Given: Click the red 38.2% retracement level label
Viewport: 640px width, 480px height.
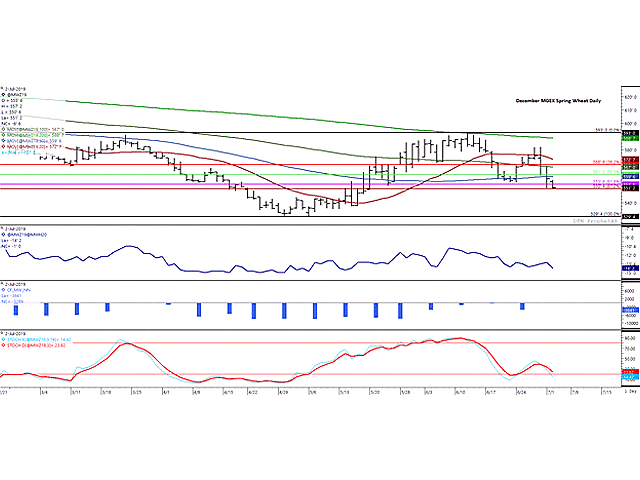Looking at the screenshot, I should (x=606, y=162).
